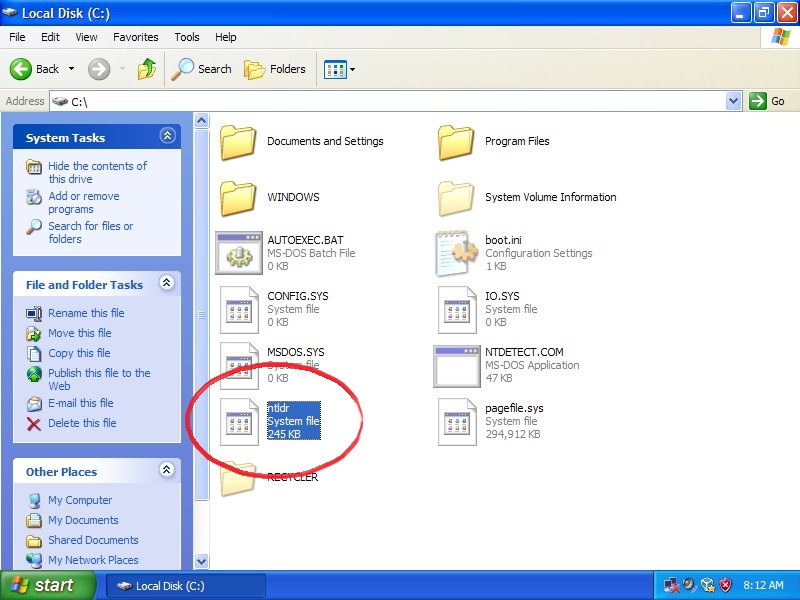The width and height of the screenshot is (800, 600).
Task: Click the left pane scroll up arrow
Action: coord(202,120)
